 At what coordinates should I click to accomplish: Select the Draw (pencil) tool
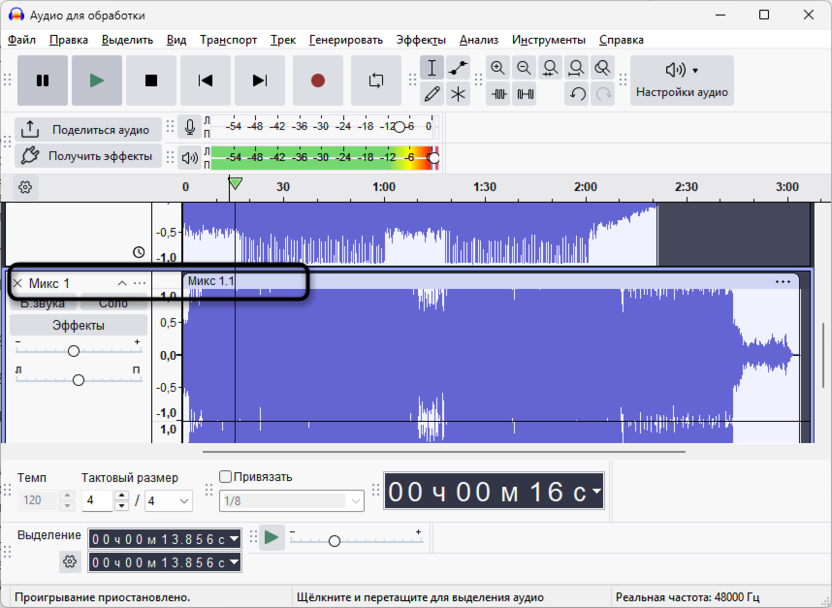[x=432, y=94]
